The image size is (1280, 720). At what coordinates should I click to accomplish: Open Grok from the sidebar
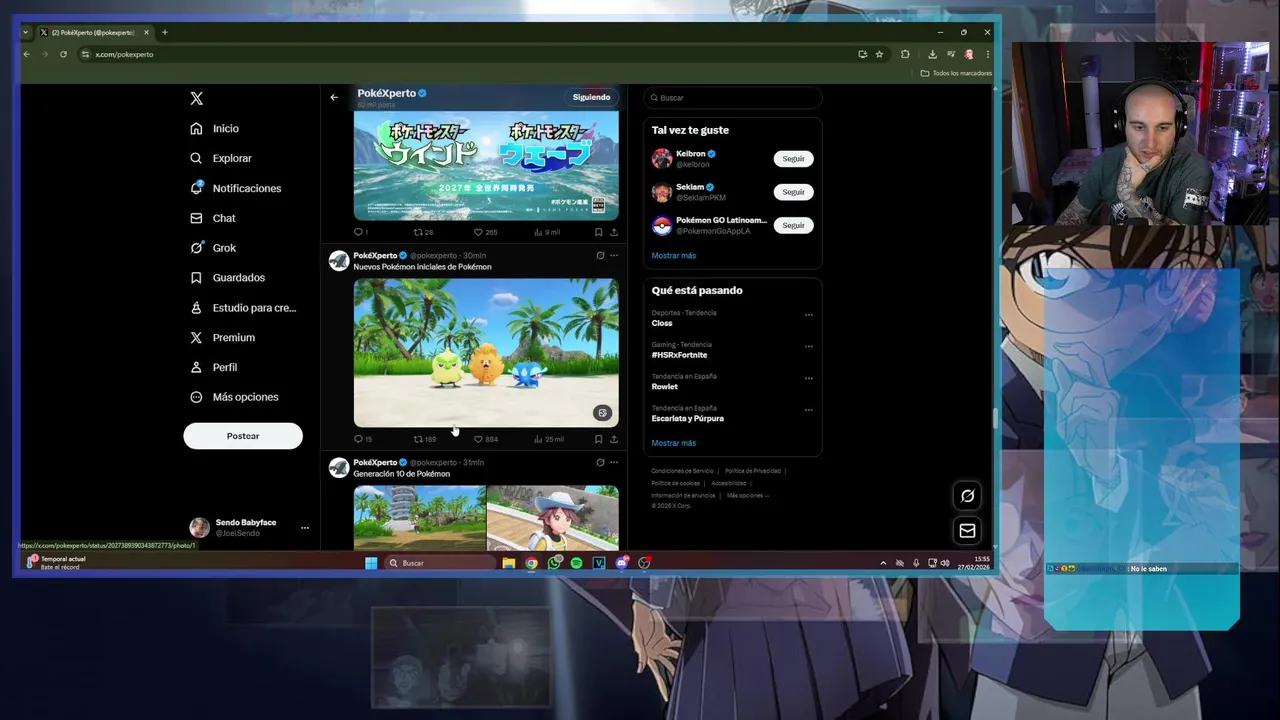pos(213,248)
